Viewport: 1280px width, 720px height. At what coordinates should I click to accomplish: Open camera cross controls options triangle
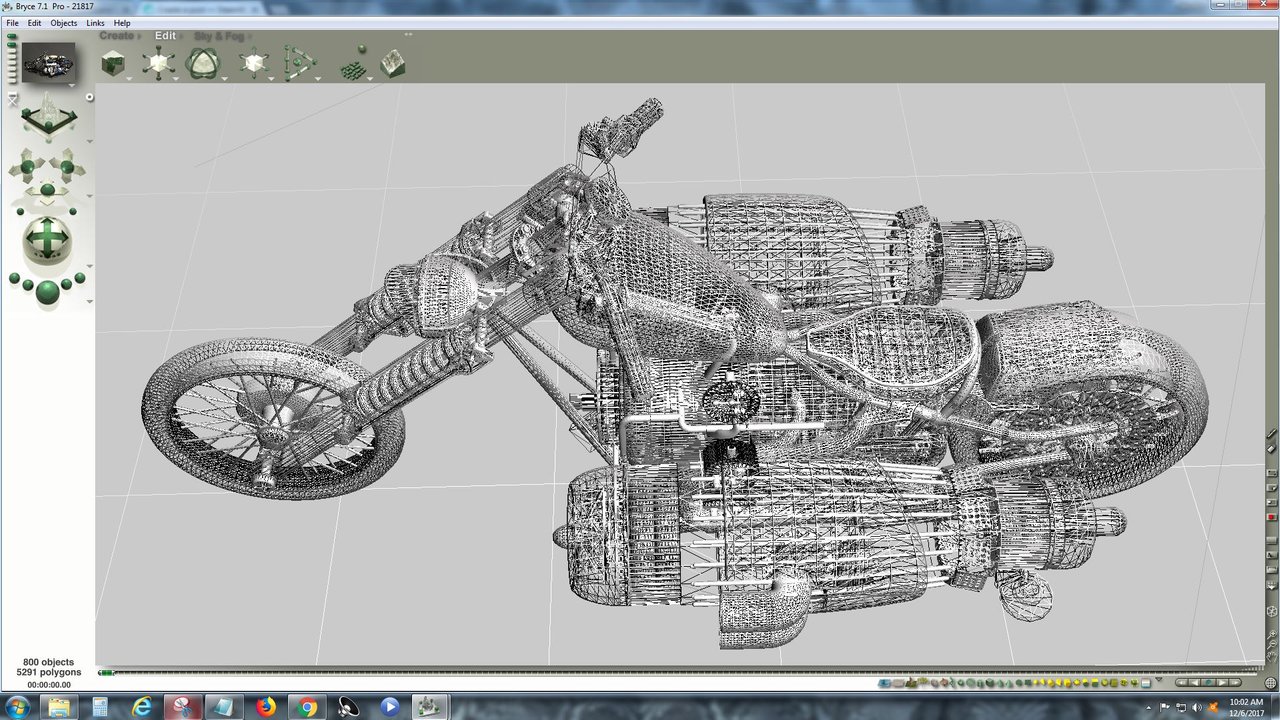[89, 195]
